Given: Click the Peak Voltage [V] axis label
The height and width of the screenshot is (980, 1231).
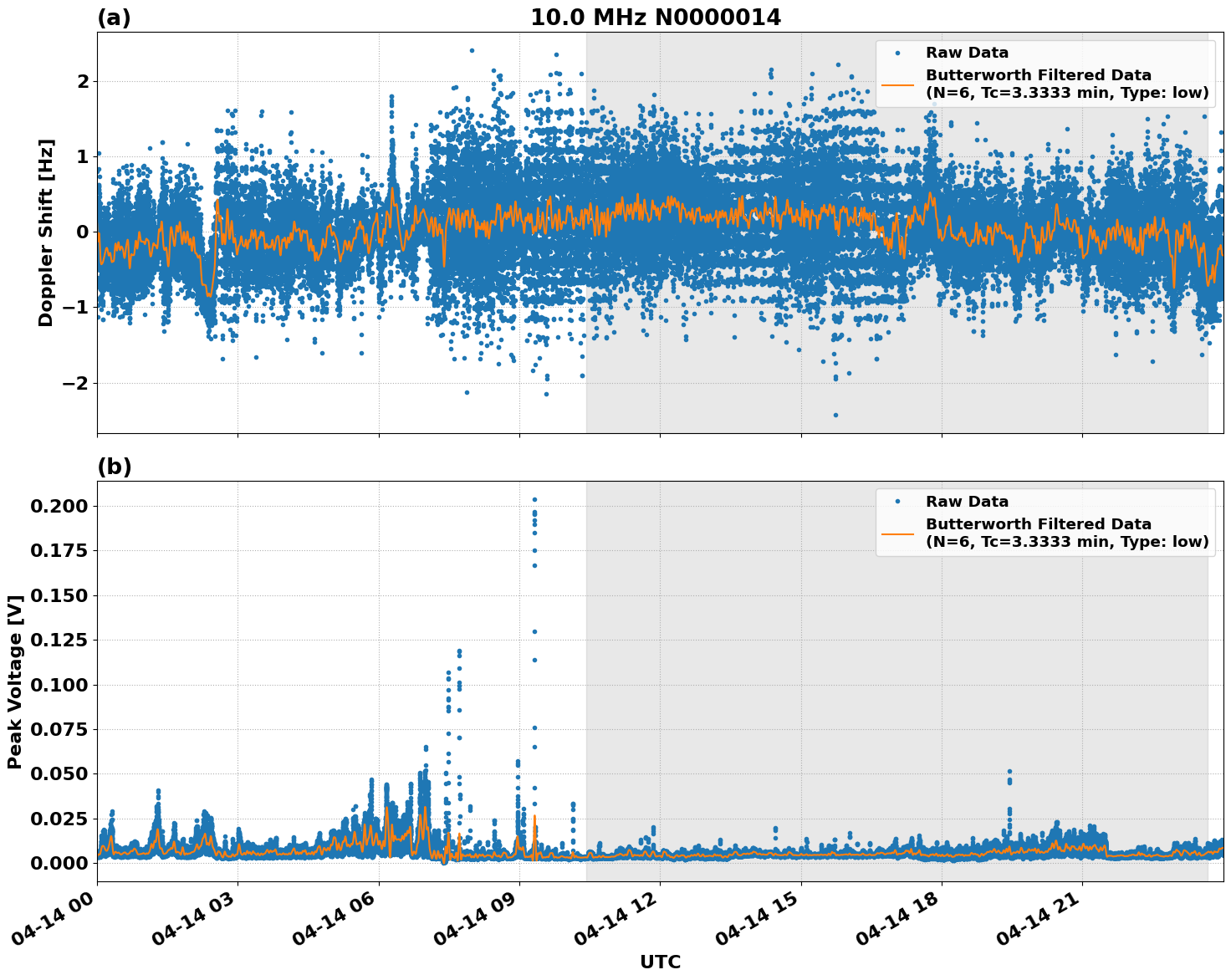Looking at the screenshot, I should [x=17, y=677].
